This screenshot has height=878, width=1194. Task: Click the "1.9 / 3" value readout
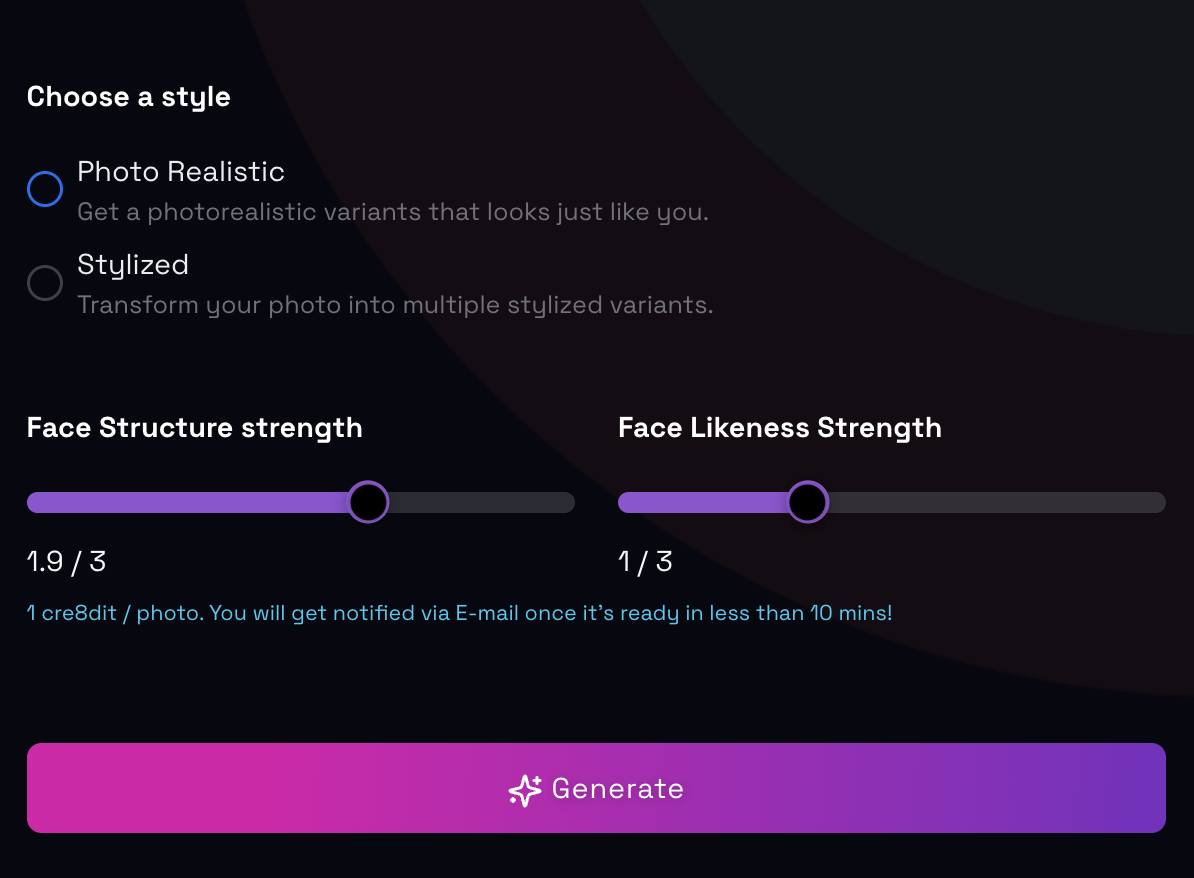66,562
